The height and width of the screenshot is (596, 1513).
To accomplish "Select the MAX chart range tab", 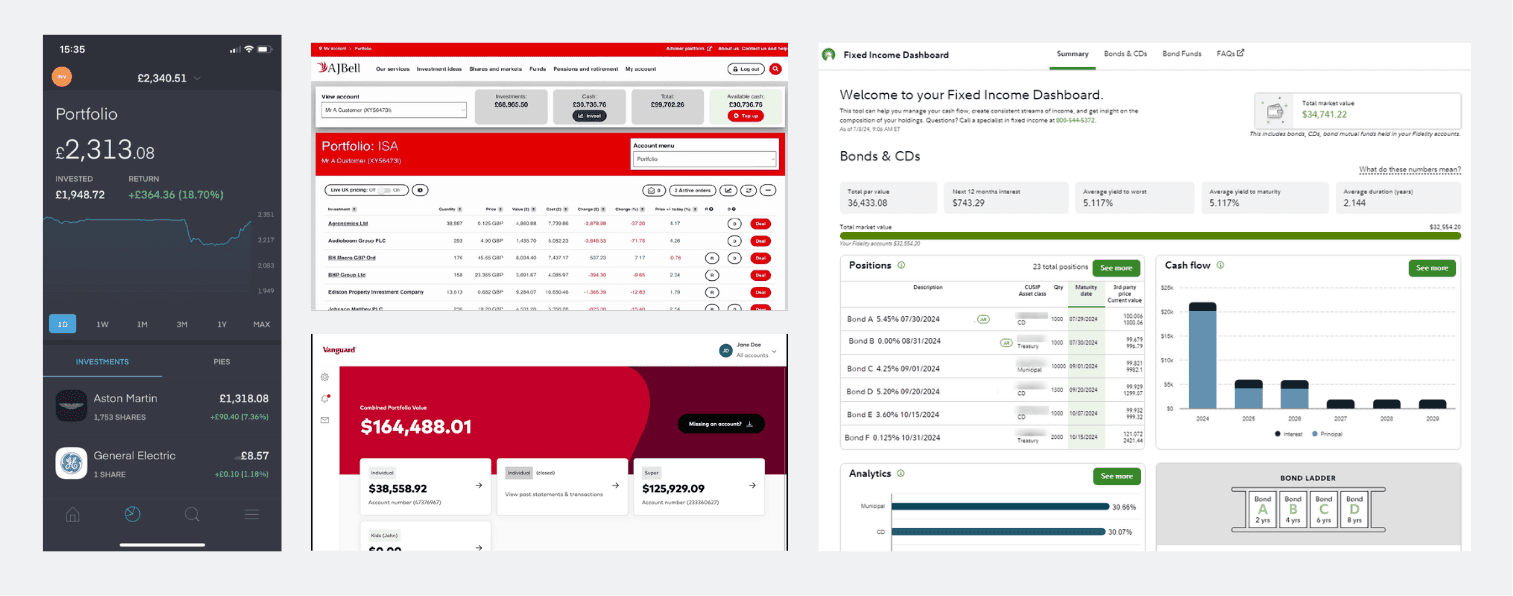I will tap(261, 324).
